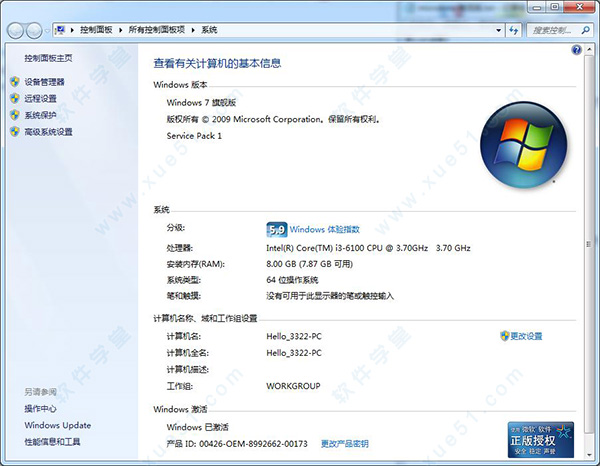The height and width of the screenshot is (466, 600).
Task: Minimize the System window
Action: (537, 7)
